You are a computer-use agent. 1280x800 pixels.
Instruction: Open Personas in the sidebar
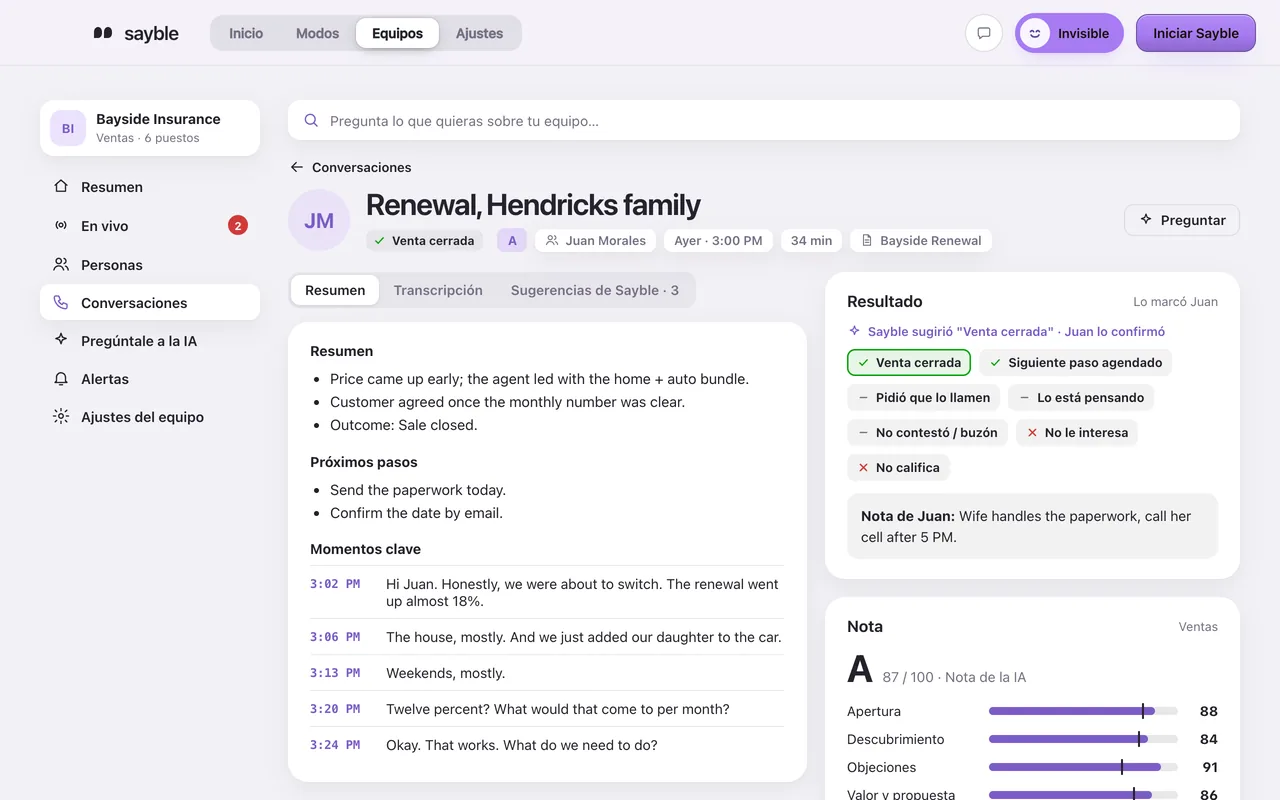point(150,265)
